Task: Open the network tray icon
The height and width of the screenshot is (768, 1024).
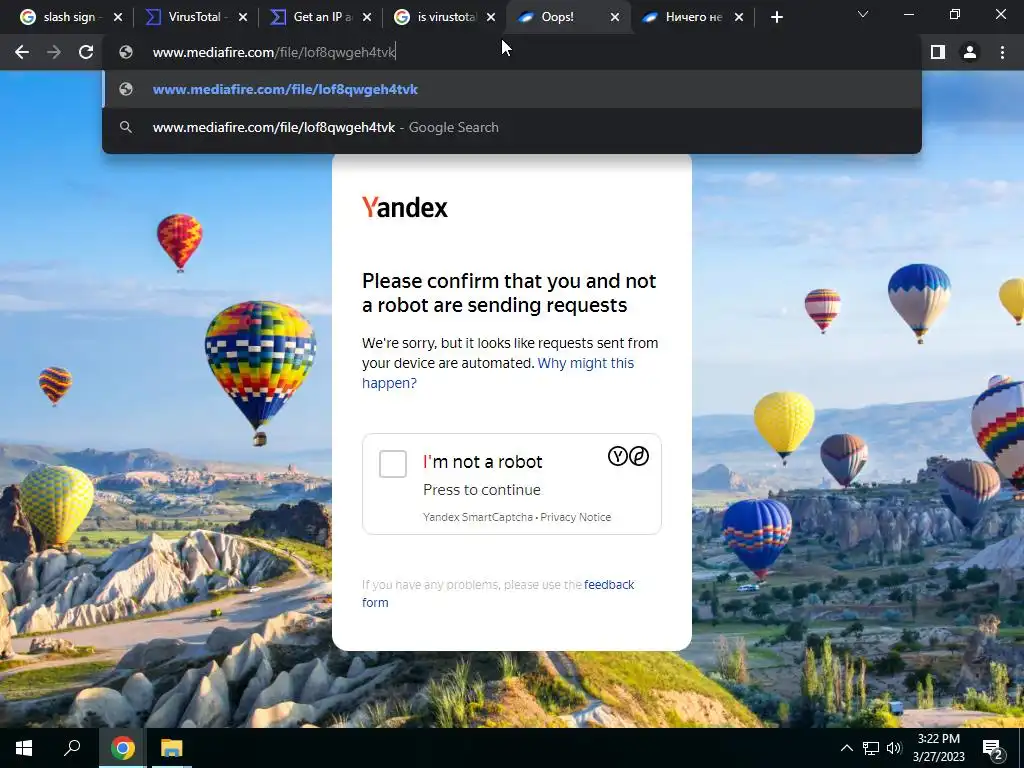Action: (x=871, y=748)
